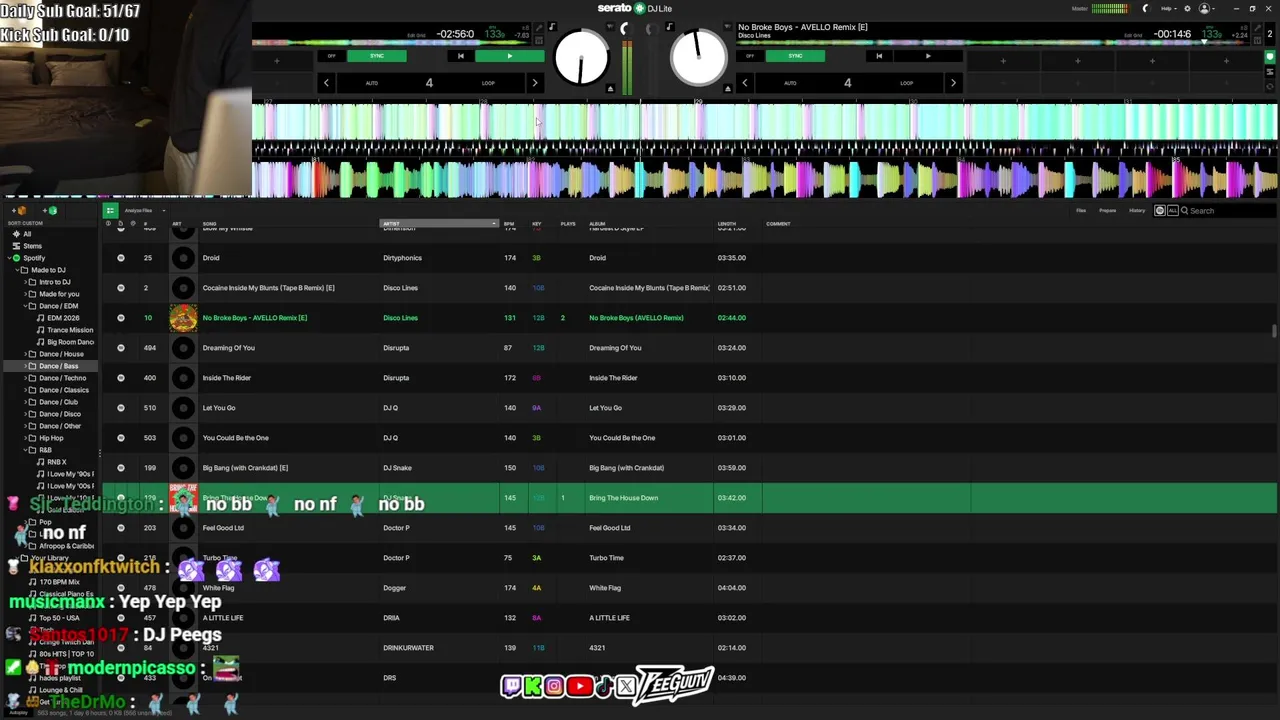This screenshot has width=1280, height=720.
Task: Toggle the library view mode icon
Action: [110, 210]
